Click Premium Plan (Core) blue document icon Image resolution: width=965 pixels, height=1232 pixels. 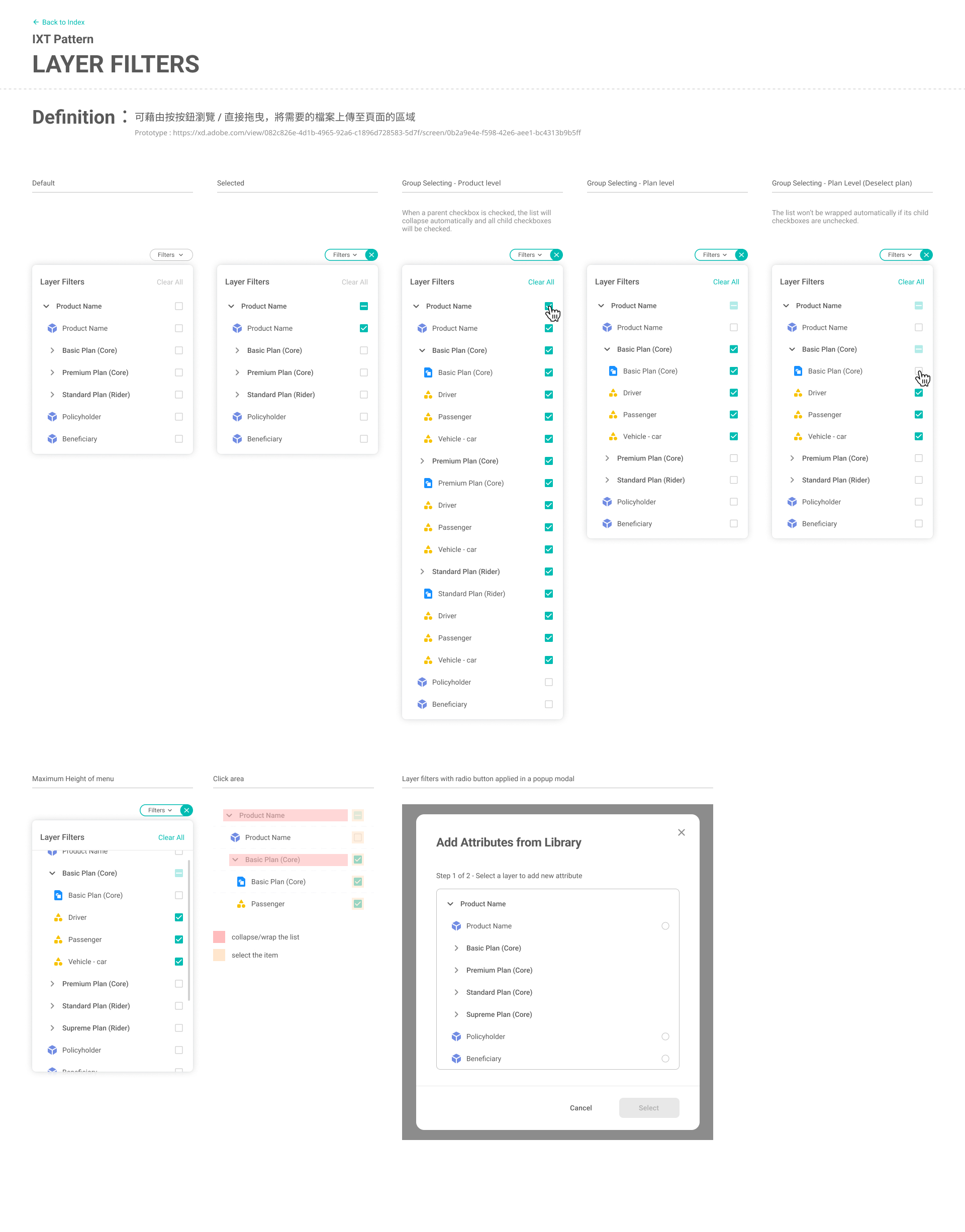428,483
